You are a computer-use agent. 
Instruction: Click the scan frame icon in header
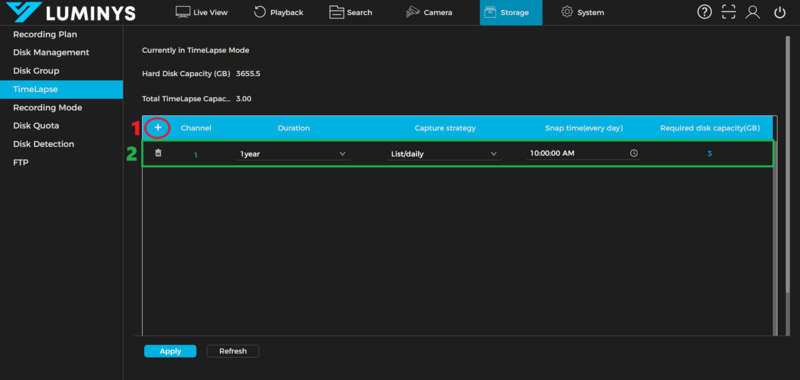click(x=729, y=12)
